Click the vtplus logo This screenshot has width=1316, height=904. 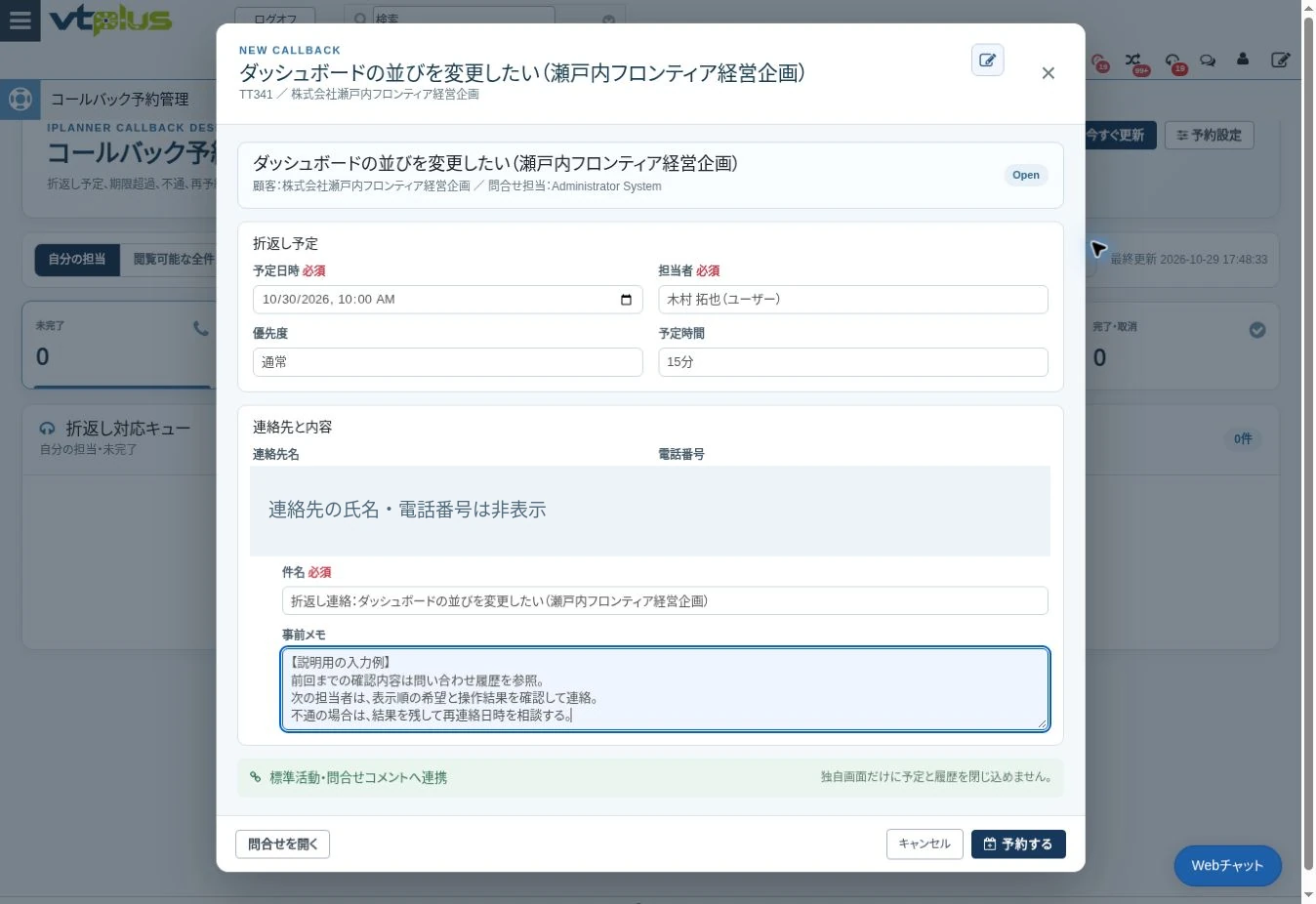click(110, 20)
